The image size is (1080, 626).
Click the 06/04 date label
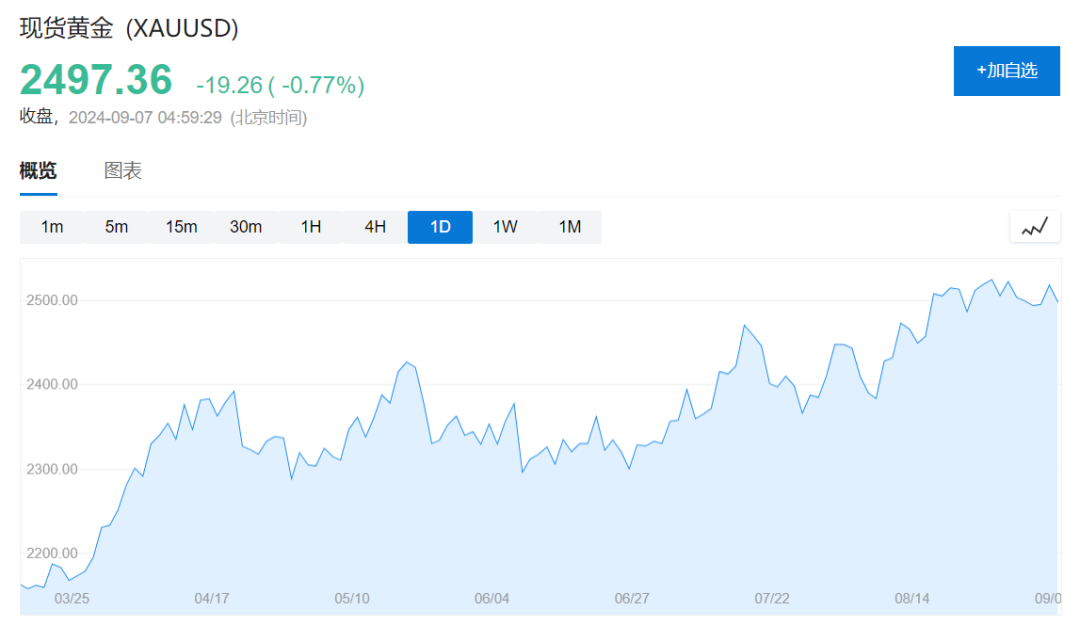click(x=492, y=598)
